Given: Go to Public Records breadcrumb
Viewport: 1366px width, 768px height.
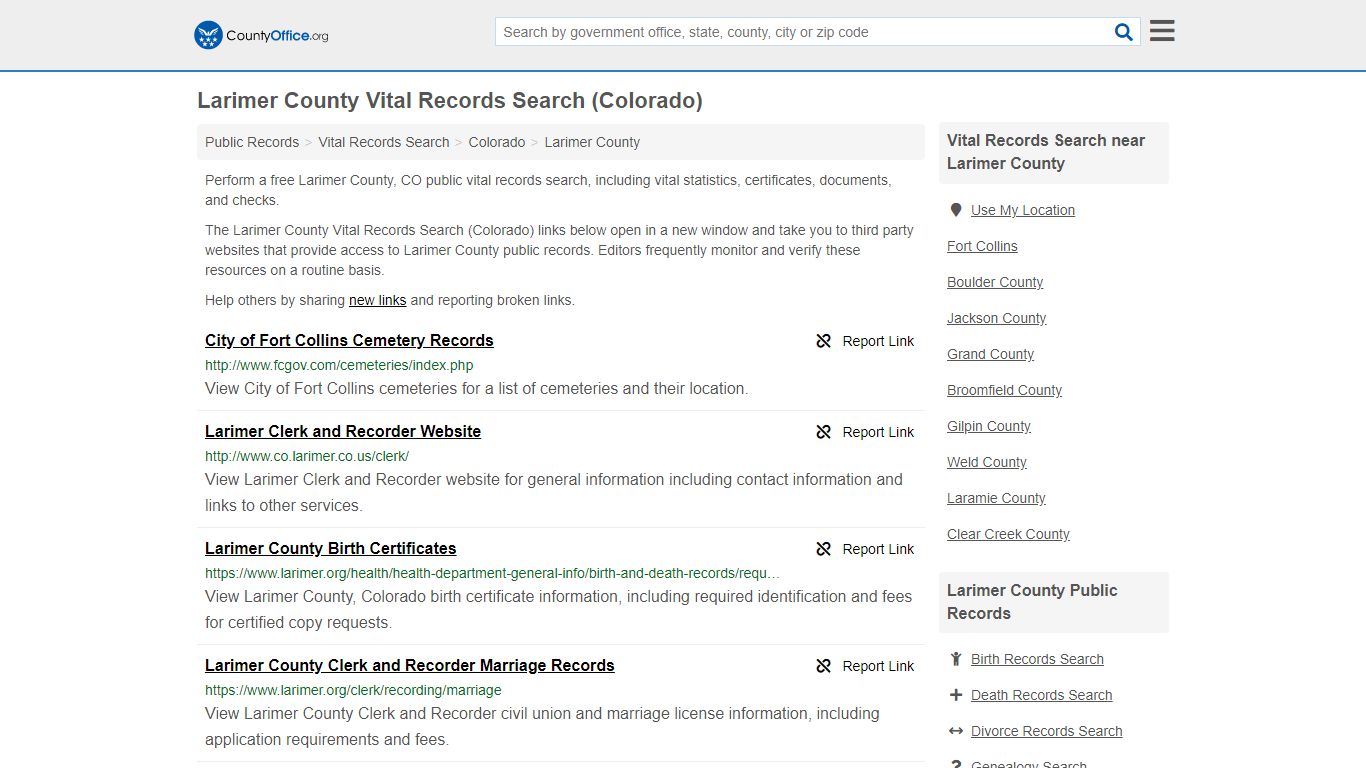Looking at the screenshot, I should click(x=252, y=142).
